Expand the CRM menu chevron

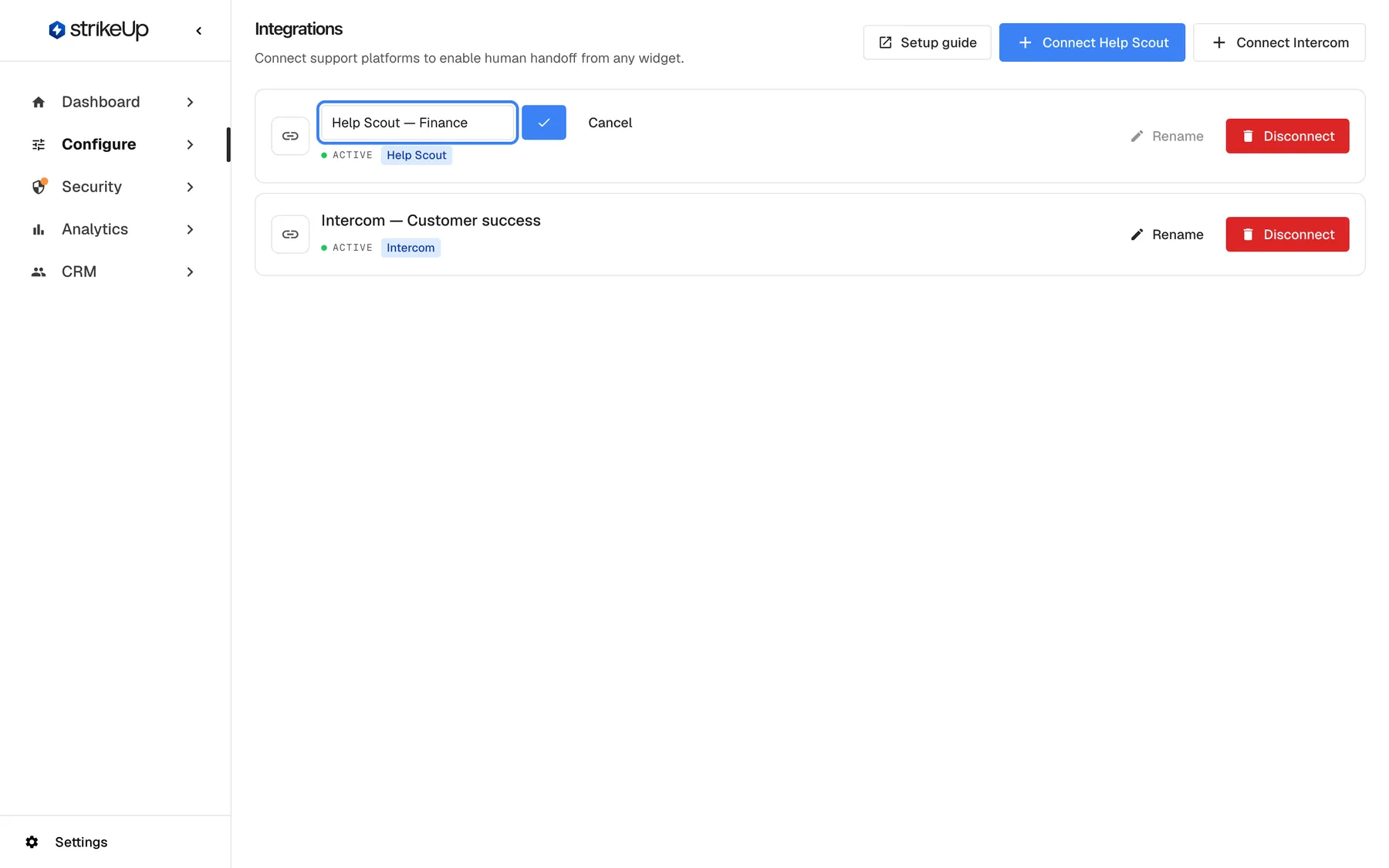[190, 272]
